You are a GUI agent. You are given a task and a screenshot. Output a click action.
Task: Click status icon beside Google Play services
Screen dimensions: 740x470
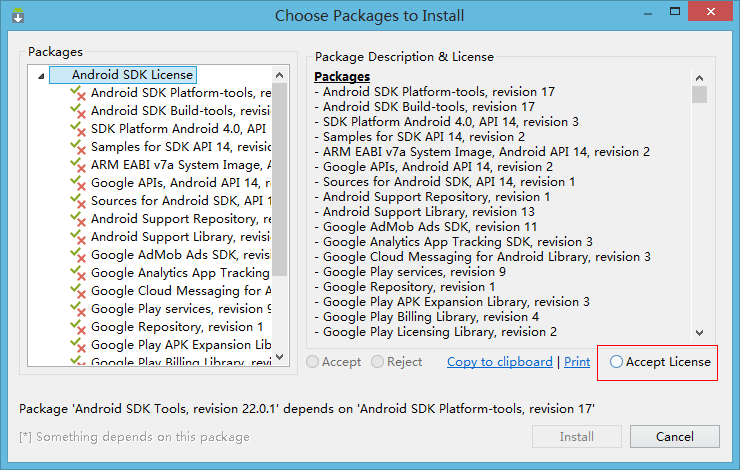pos(78,309)
